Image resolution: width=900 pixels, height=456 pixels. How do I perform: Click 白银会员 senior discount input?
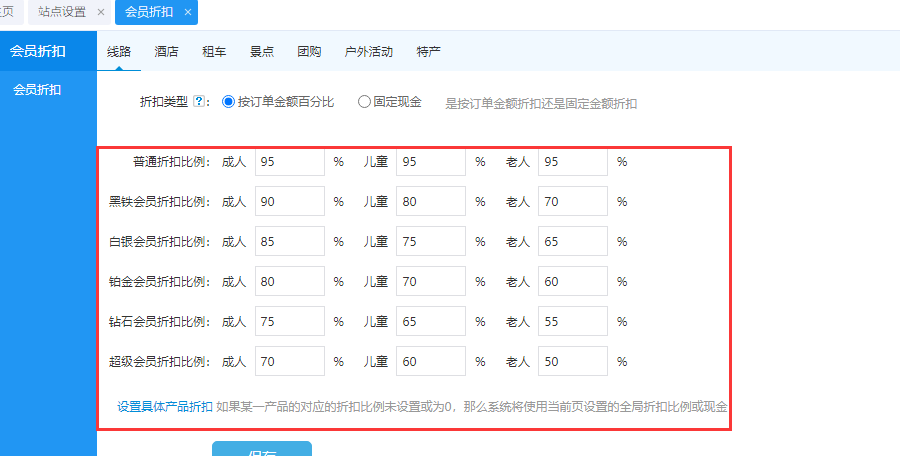coord(572,241)
